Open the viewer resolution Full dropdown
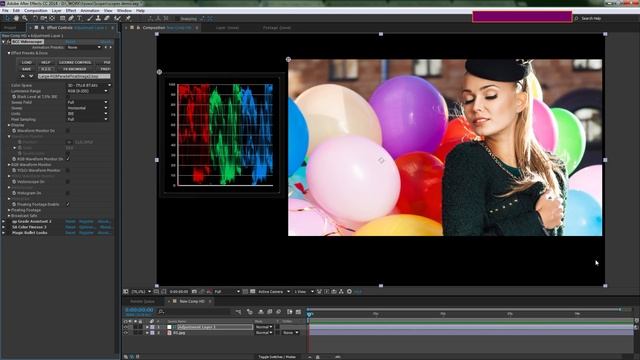 point(227,291)
